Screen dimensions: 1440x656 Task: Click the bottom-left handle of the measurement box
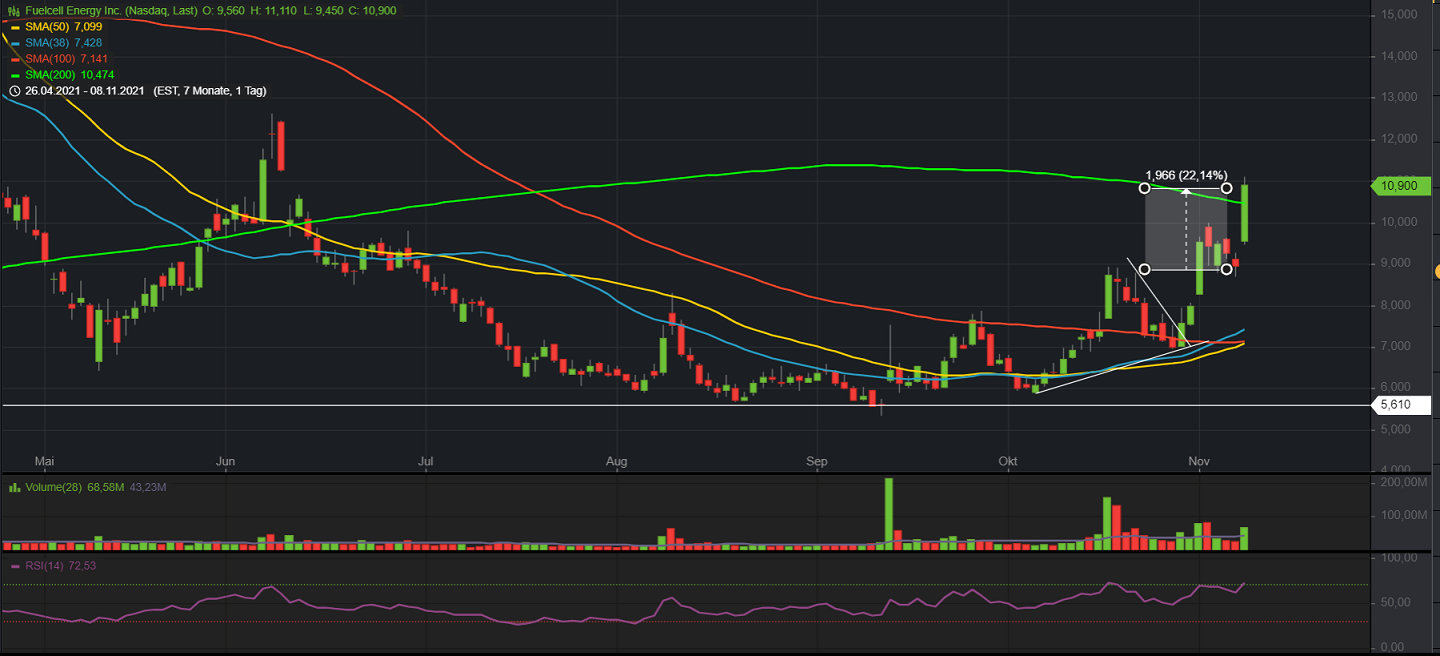tap(1144, 269)
